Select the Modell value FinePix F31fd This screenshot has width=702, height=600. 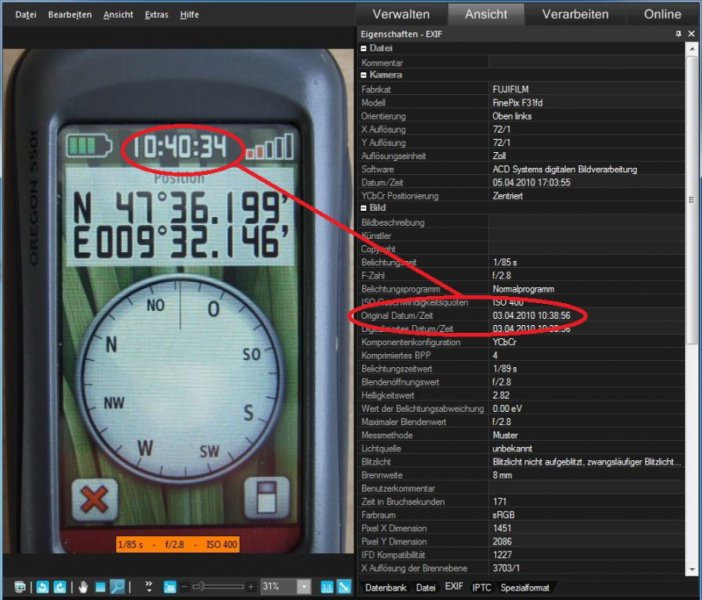[x=518, y=103]
